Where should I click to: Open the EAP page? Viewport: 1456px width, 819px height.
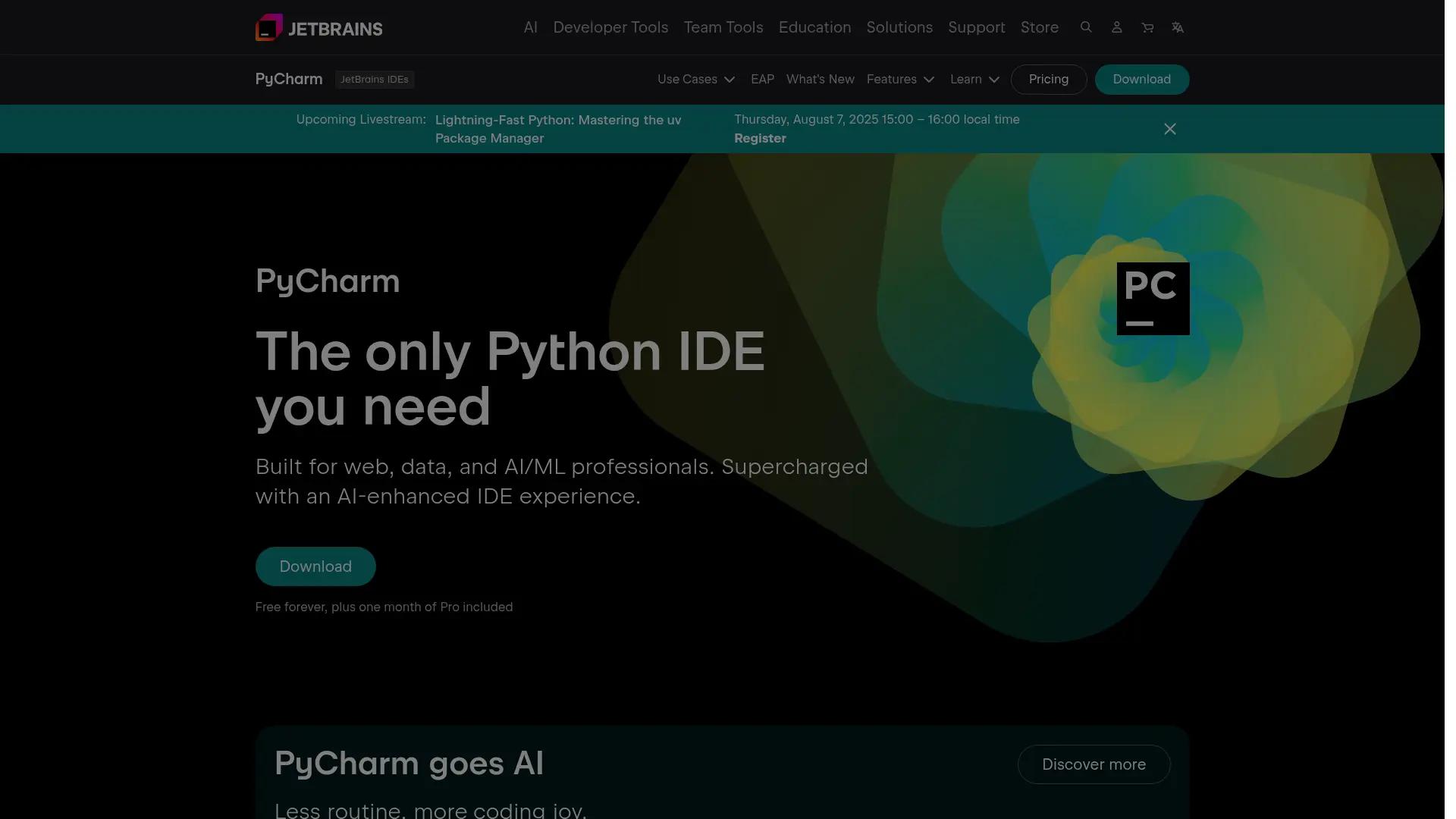click(761, 79)
